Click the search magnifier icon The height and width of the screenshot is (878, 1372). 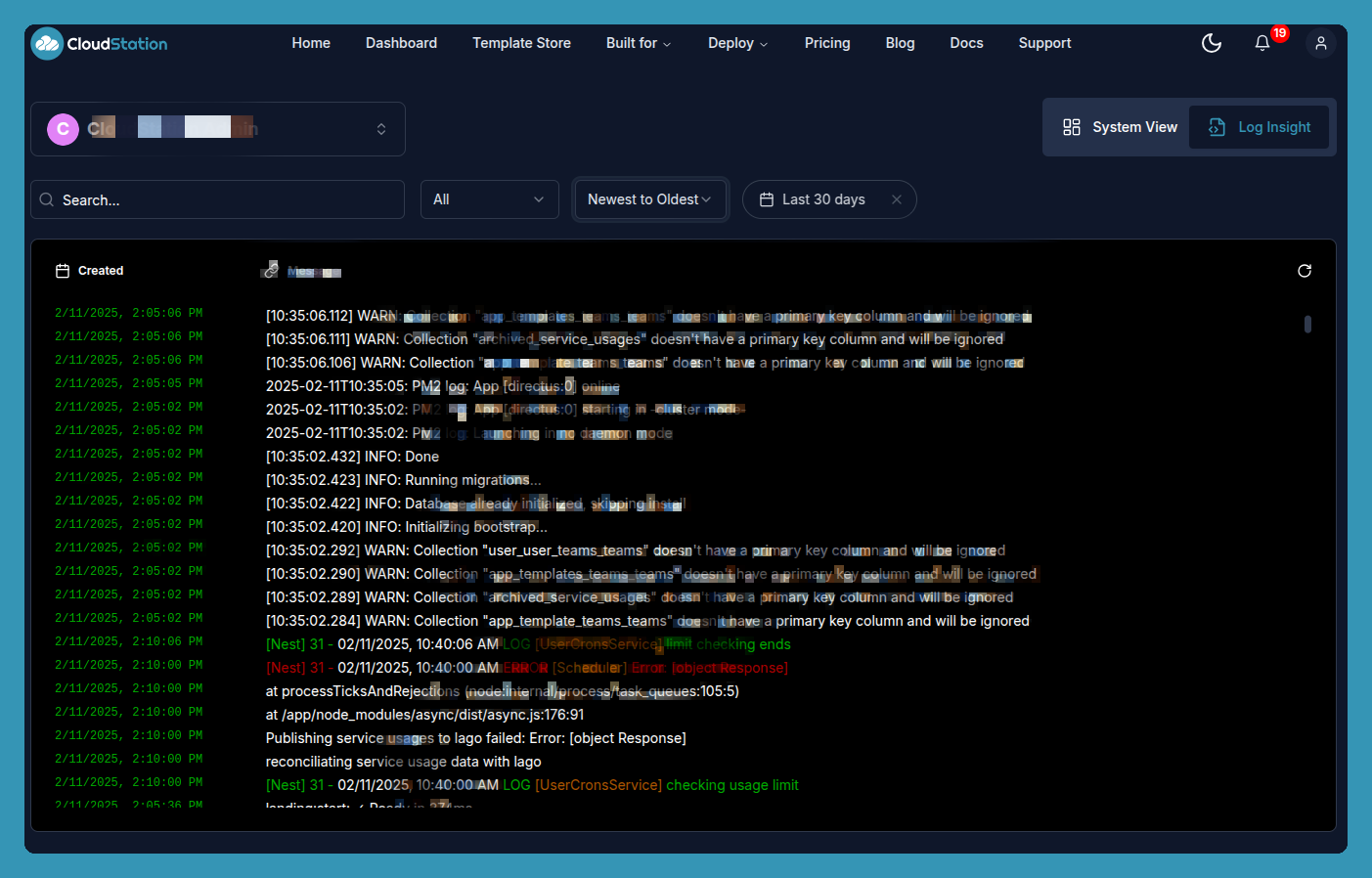coord(47,199)
